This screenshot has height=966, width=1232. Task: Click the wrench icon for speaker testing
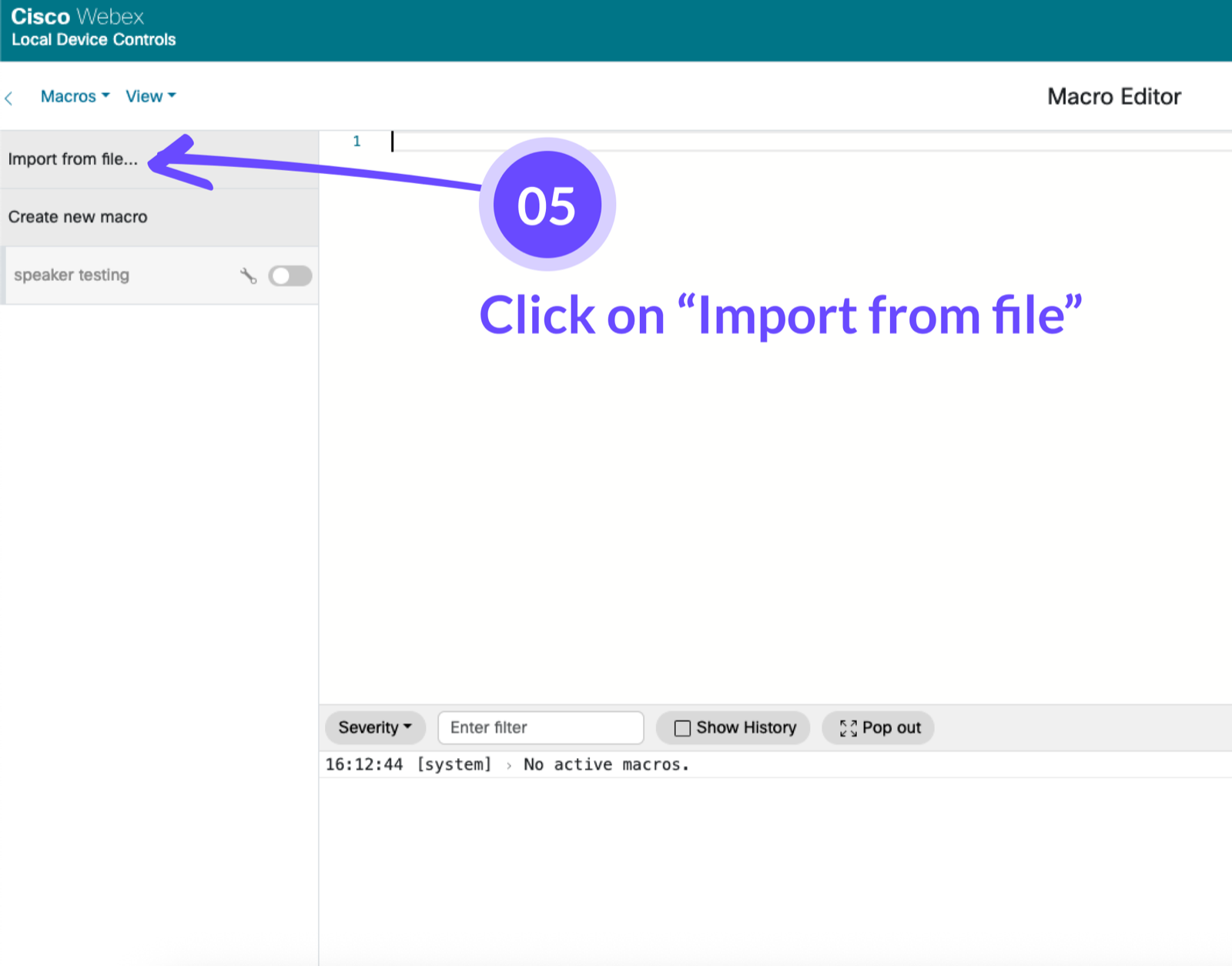(248, 276)
